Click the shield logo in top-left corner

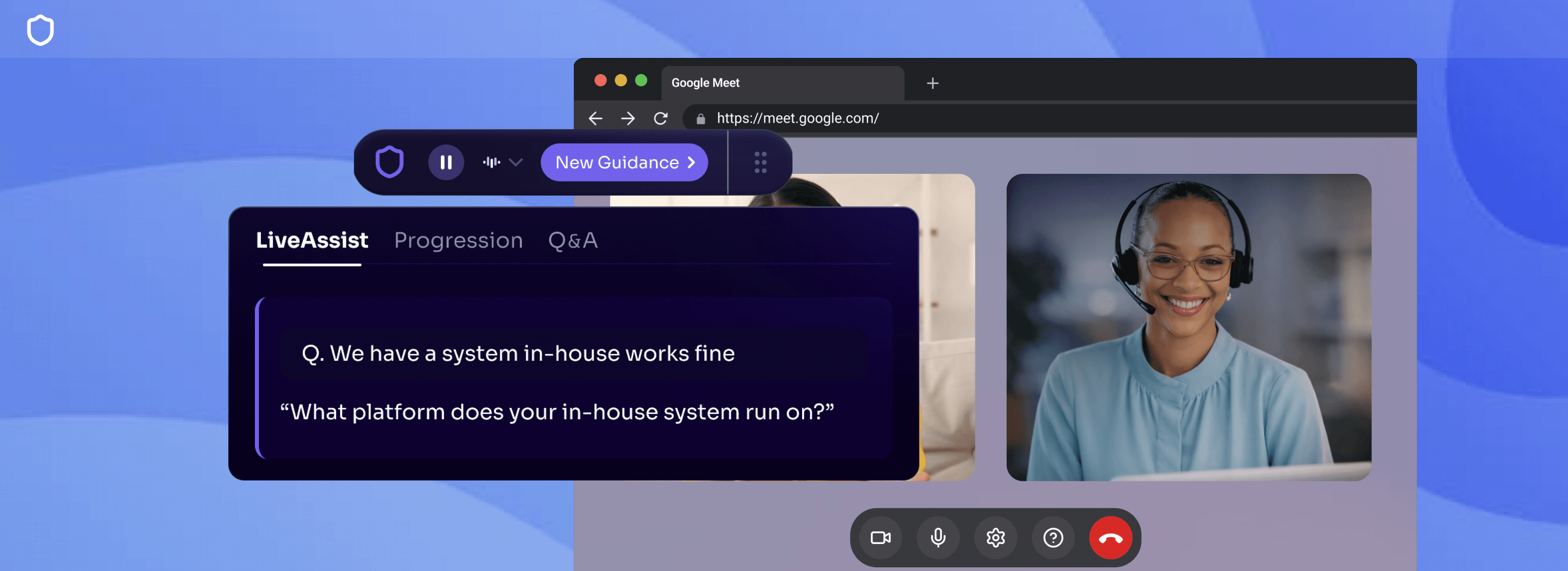click(40, 30)
